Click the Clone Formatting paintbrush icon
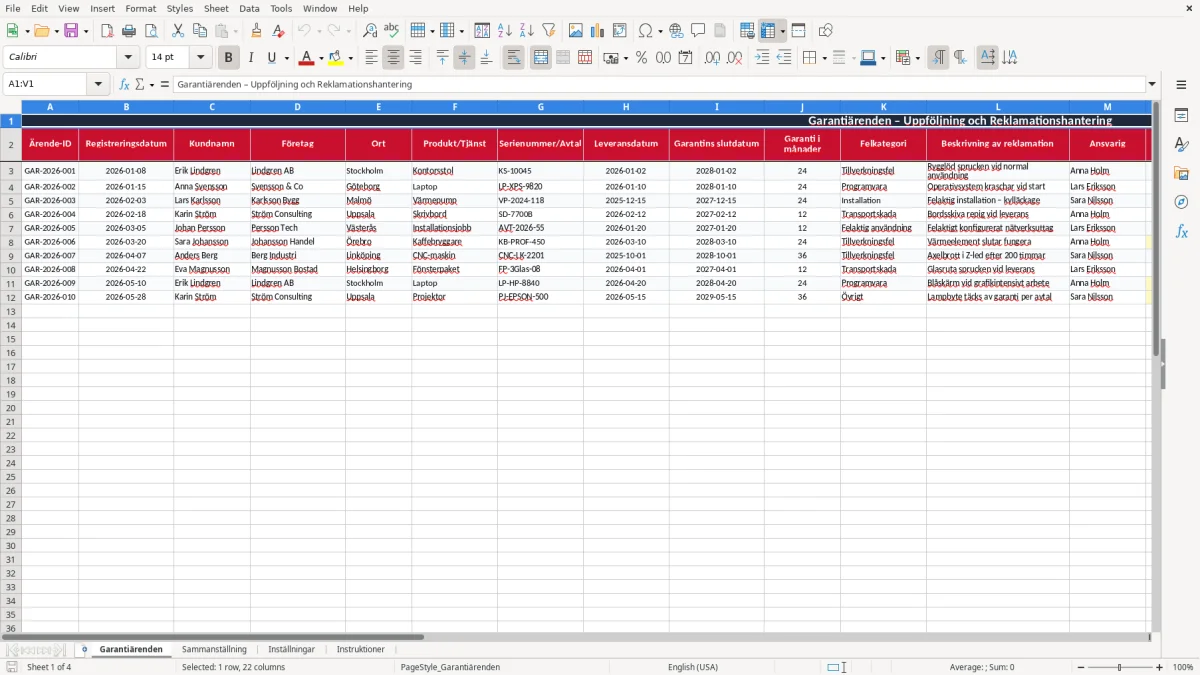Viewport: 1200px width, 675px height. [x=257, y=31]
